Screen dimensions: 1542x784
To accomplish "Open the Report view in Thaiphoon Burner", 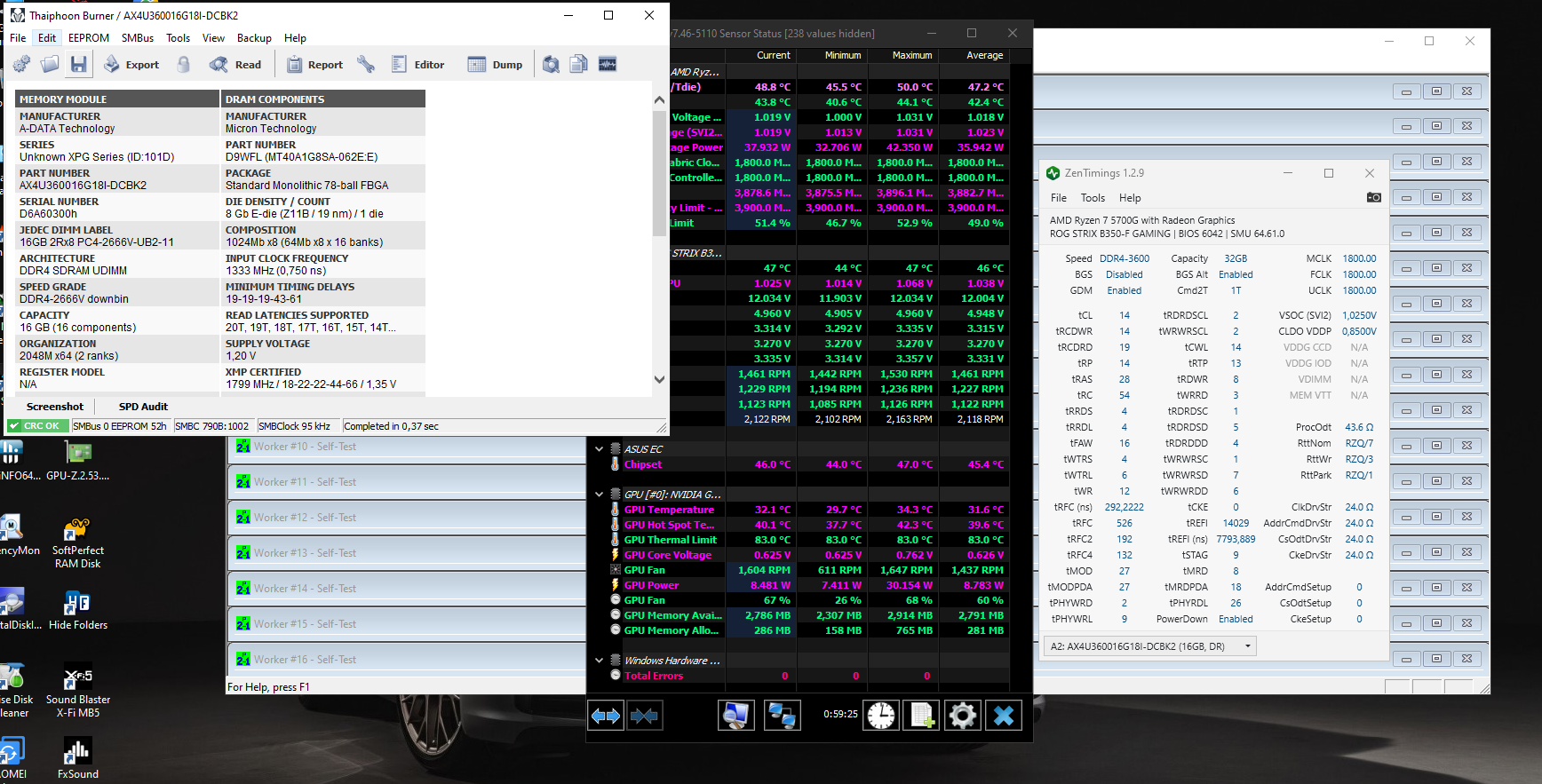I will pyautogui.click(x=314, y=64).
